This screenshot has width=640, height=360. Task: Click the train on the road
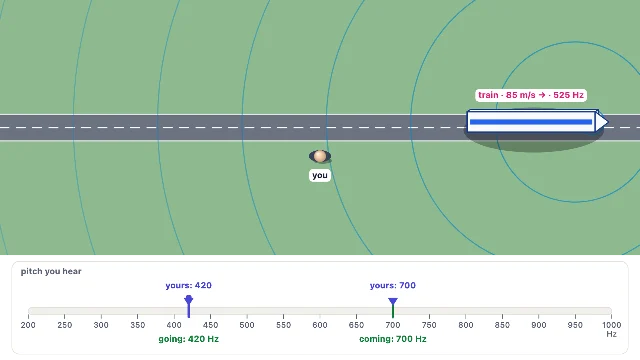tap(537, 121)
